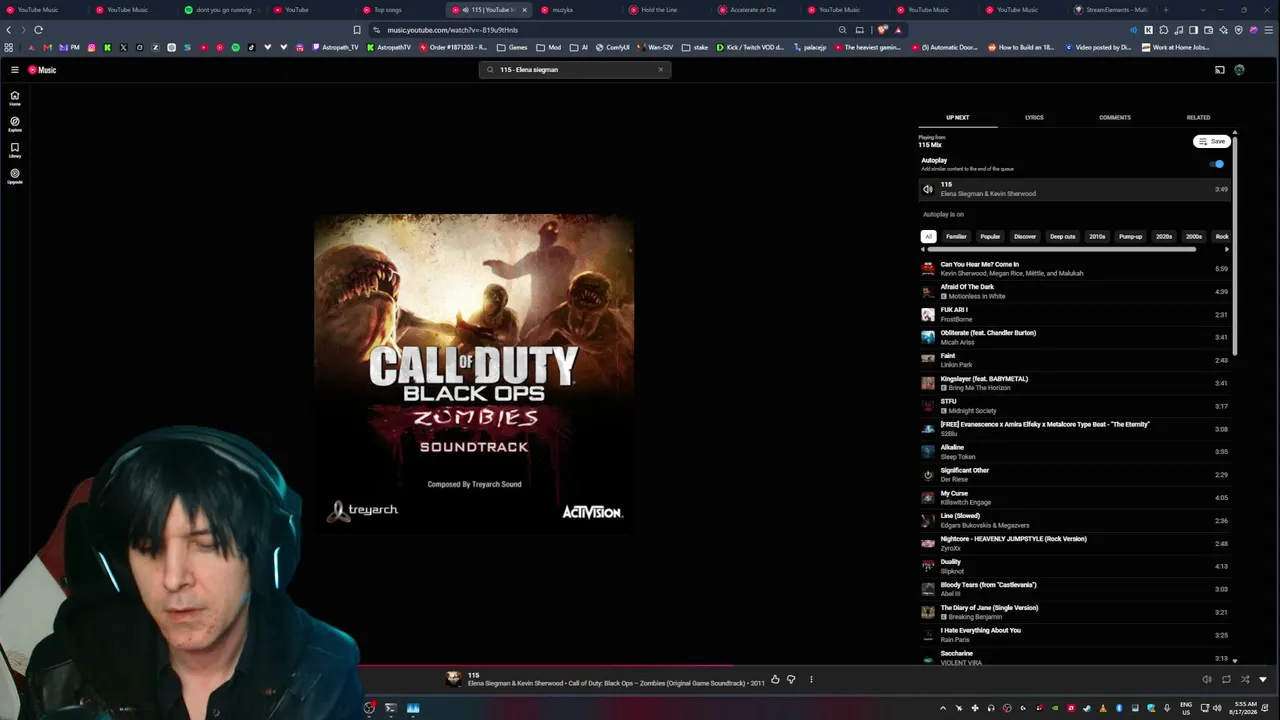Switch to the Related tab

pos(1198,118)
